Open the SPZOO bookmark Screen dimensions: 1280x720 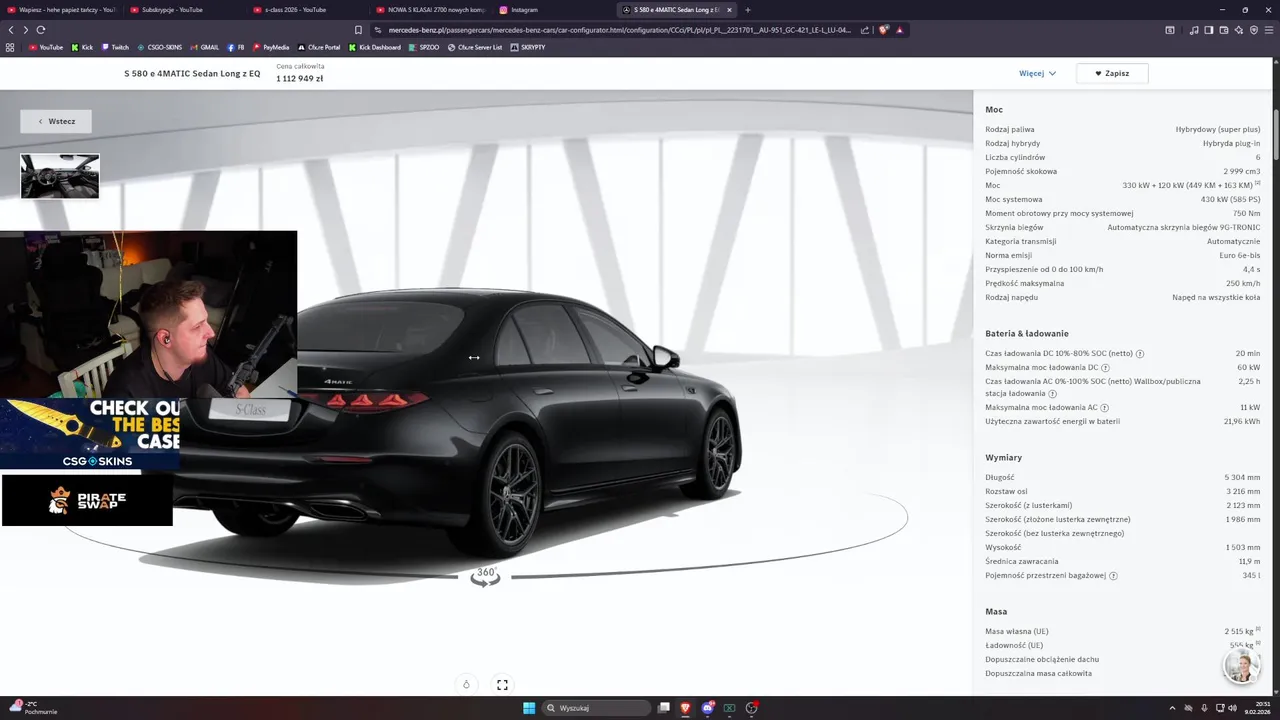[424, 47]
